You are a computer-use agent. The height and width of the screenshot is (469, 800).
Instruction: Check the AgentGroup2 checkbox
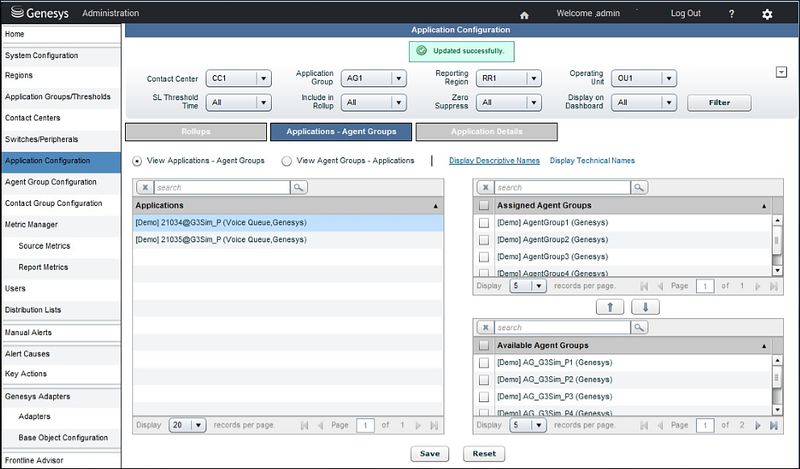pyautogui.click(x=484, y=240)
